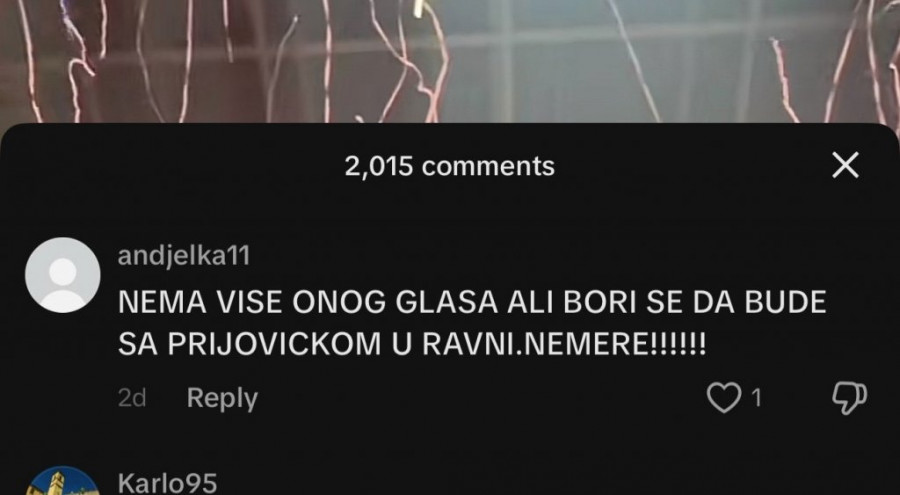Close the comments panel with the X
Image resolution: width=900 pixels, height=495 pixels.
(x=845, y=165)
